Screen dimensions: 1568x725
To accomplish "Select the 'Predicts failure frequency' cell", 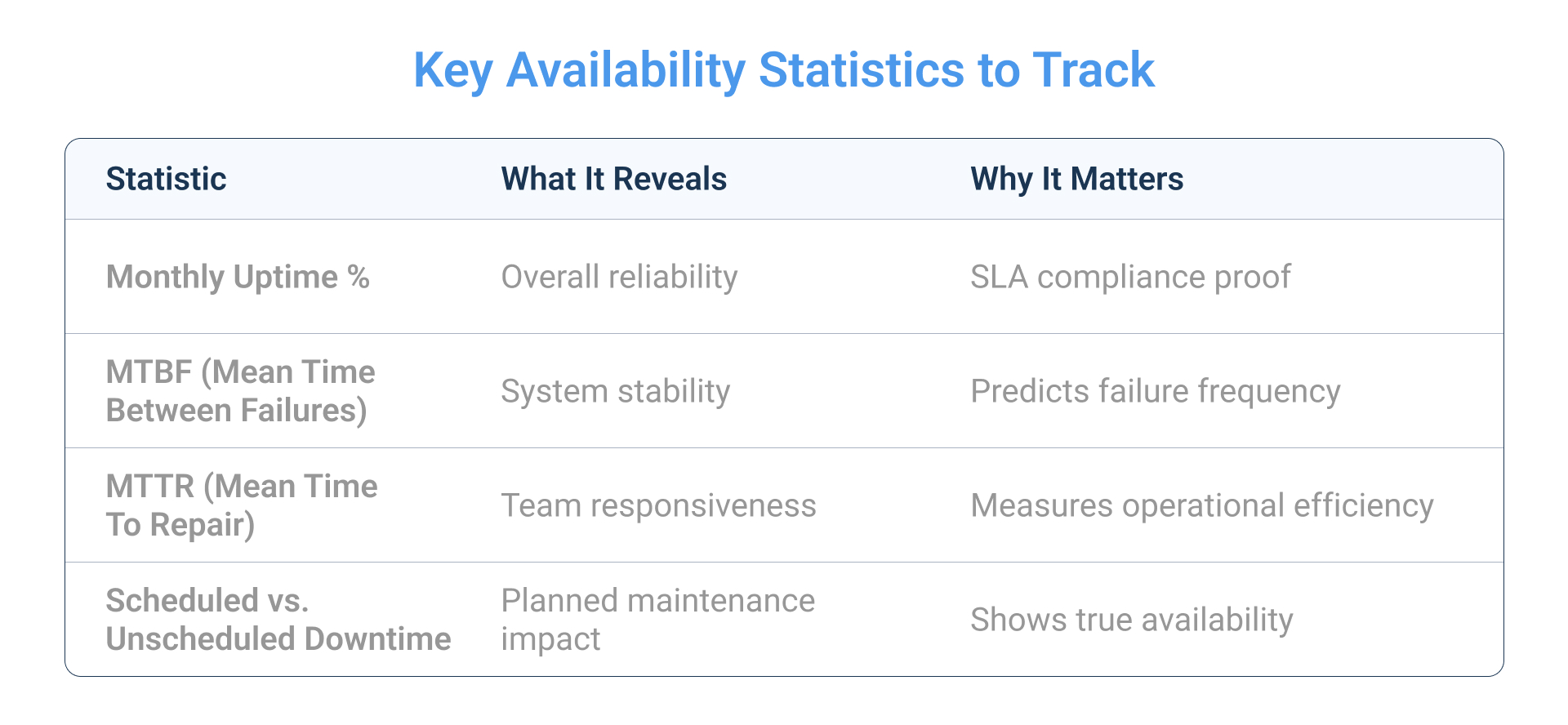I will click(1155, 391).
